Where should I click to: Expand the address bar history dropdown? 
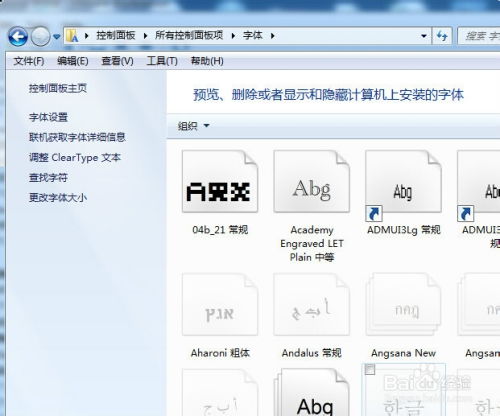424,36
